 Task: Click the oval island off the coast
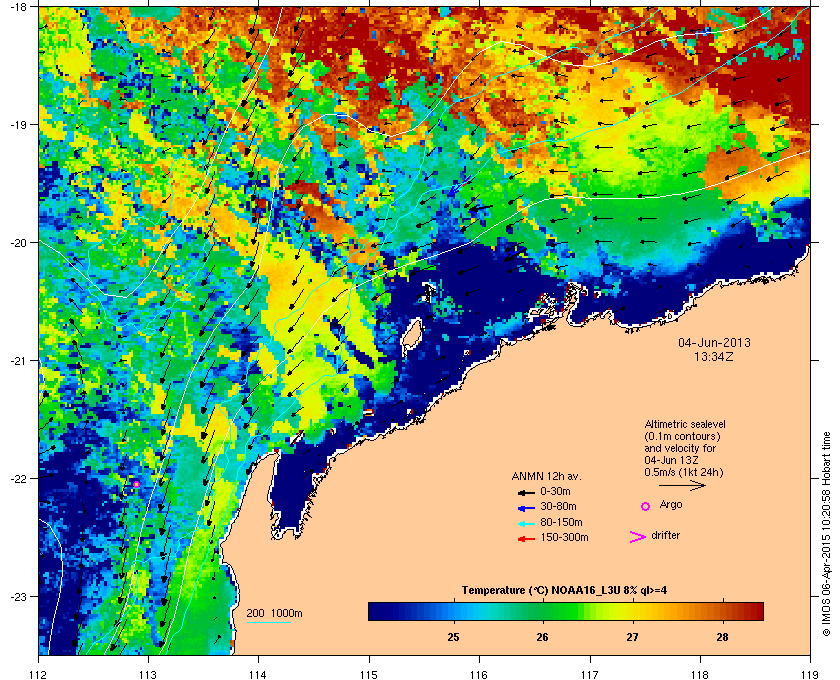point(411,333)
